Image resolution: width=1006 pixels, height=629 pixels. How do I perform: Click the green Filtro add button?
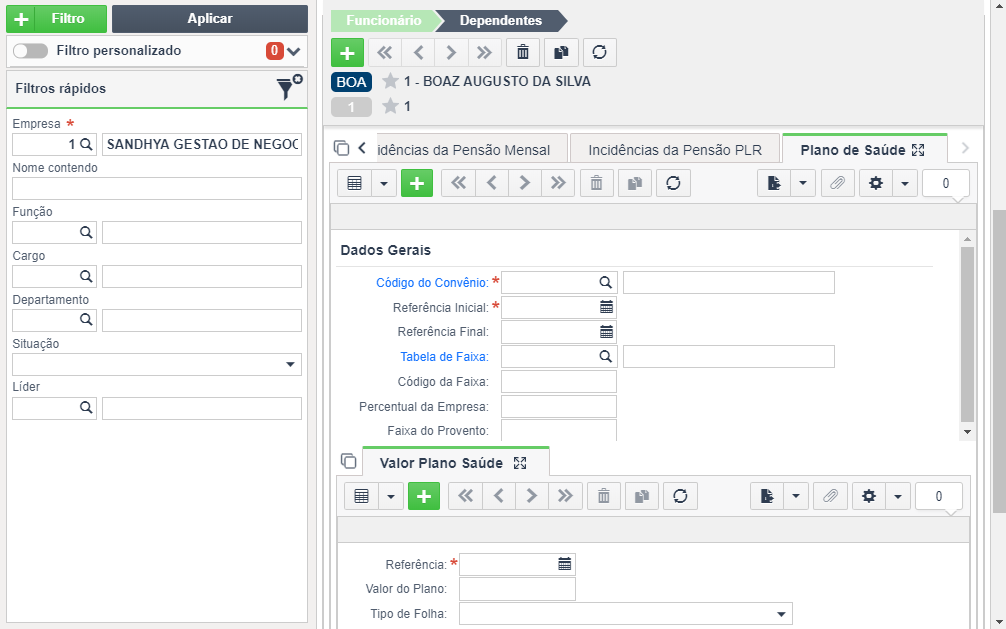(x=56, y=19)
